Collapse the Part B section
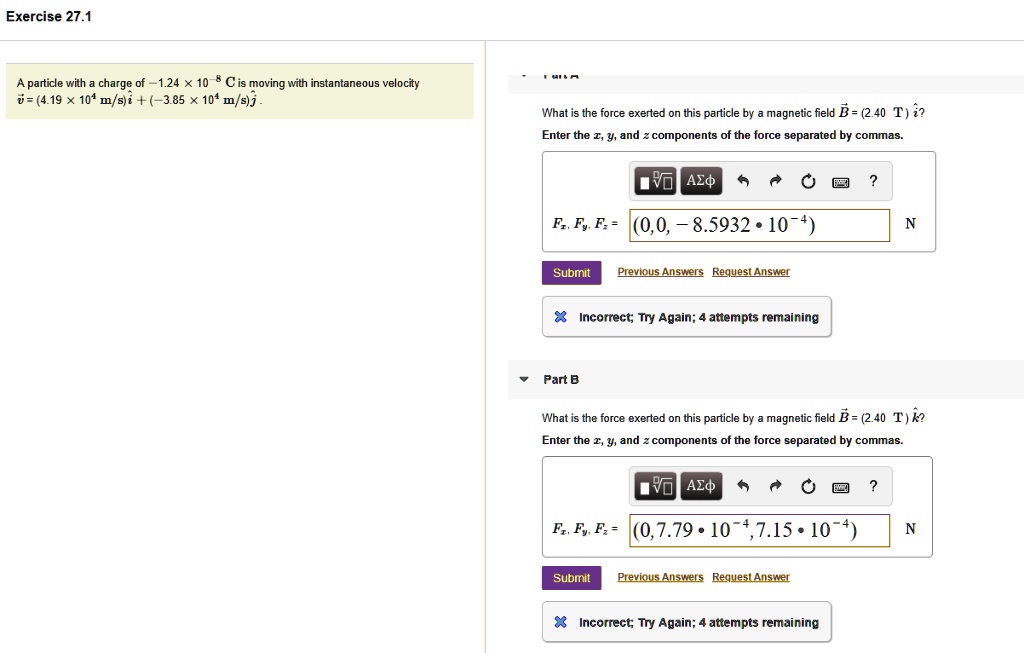 (x=523, y=379)
